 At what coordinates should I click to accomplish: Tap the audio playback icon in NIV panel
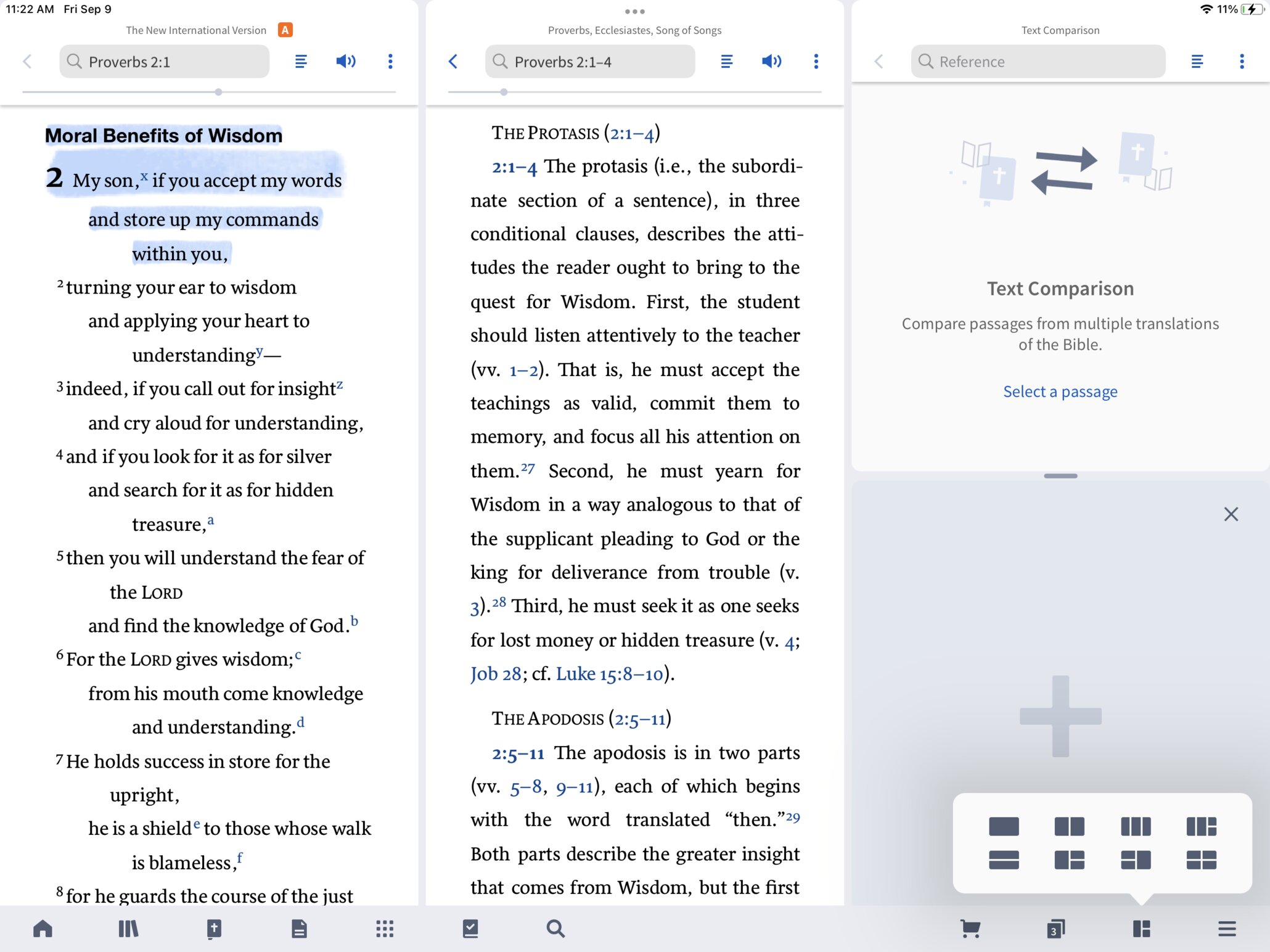[x=345, y=62]
